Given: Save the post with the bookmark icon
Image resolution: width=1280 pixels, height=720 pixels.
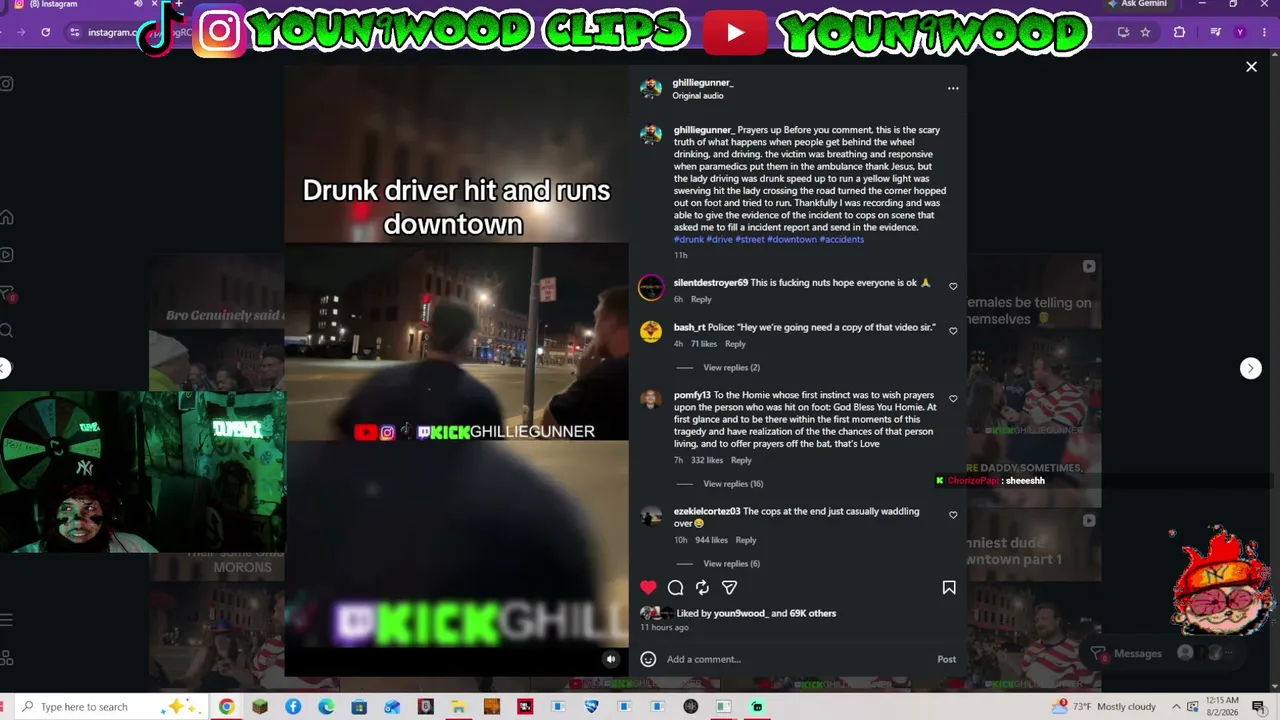Looking at the screenshot, I should pos(949,588).
